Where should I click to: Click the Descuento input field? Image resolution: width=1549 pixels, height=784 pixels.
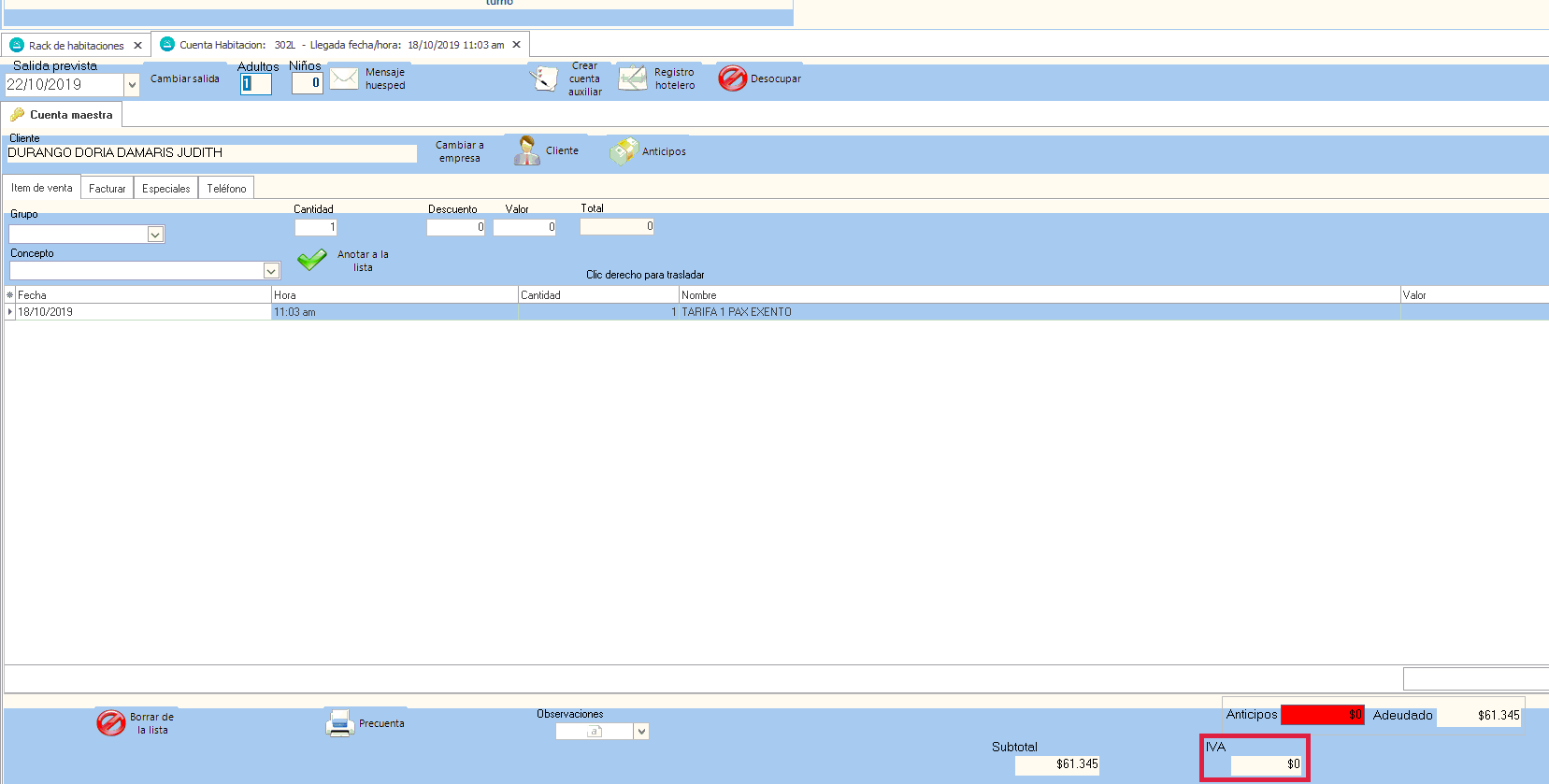click(x=455, y=227)
